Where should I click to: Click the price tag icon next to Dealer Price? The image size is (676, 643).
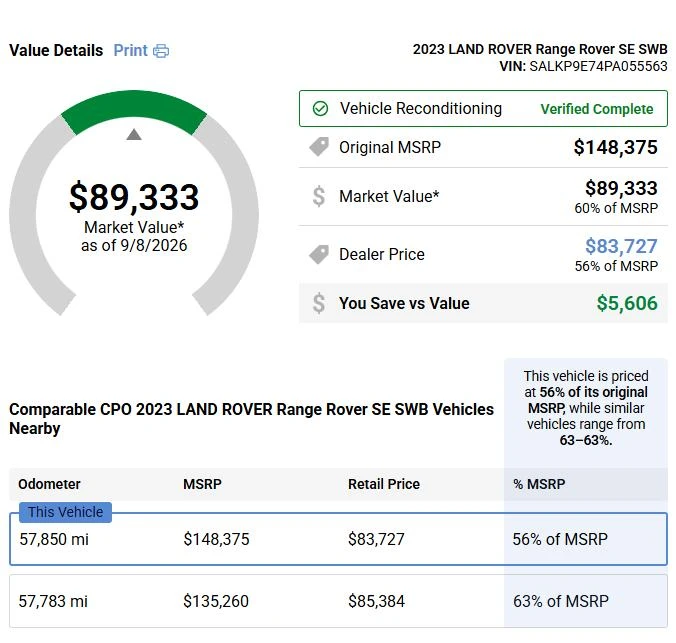[319, 254]
